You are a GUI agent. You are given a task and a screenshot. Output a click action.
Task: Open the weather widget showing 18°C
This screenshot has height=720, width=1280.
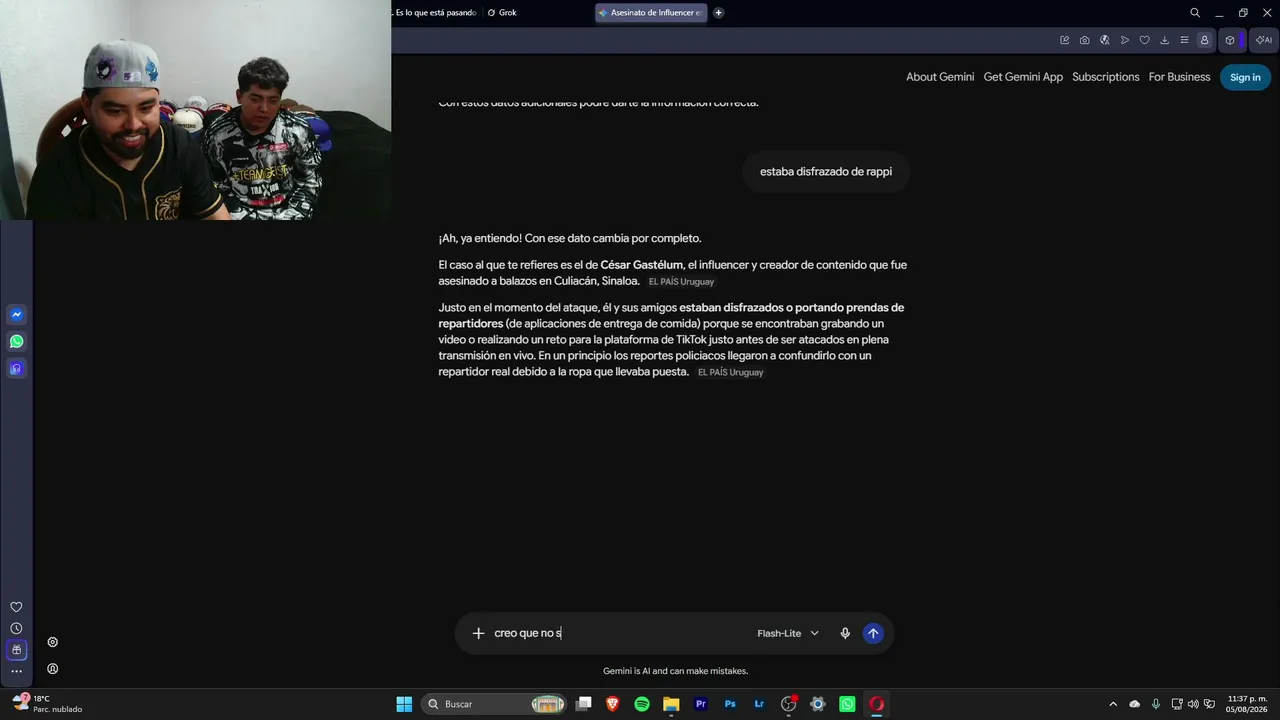(47, 704)
